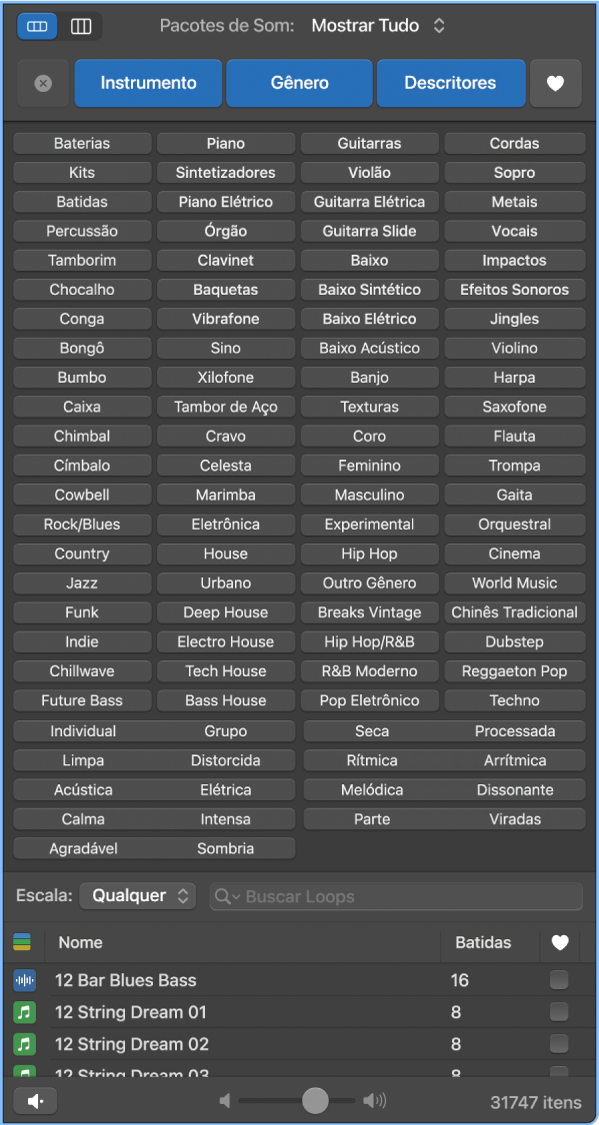Open the Pacotes de Som Mostrar Tudo menu

click(378, 27)
